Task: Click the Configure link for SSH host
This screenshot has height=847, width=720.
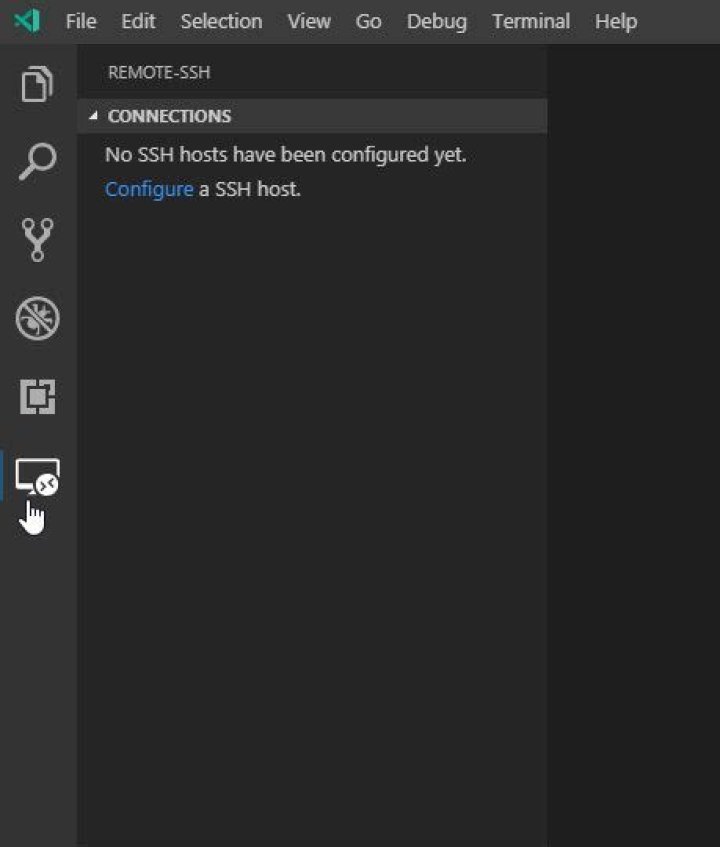Action: pos(148,189)
